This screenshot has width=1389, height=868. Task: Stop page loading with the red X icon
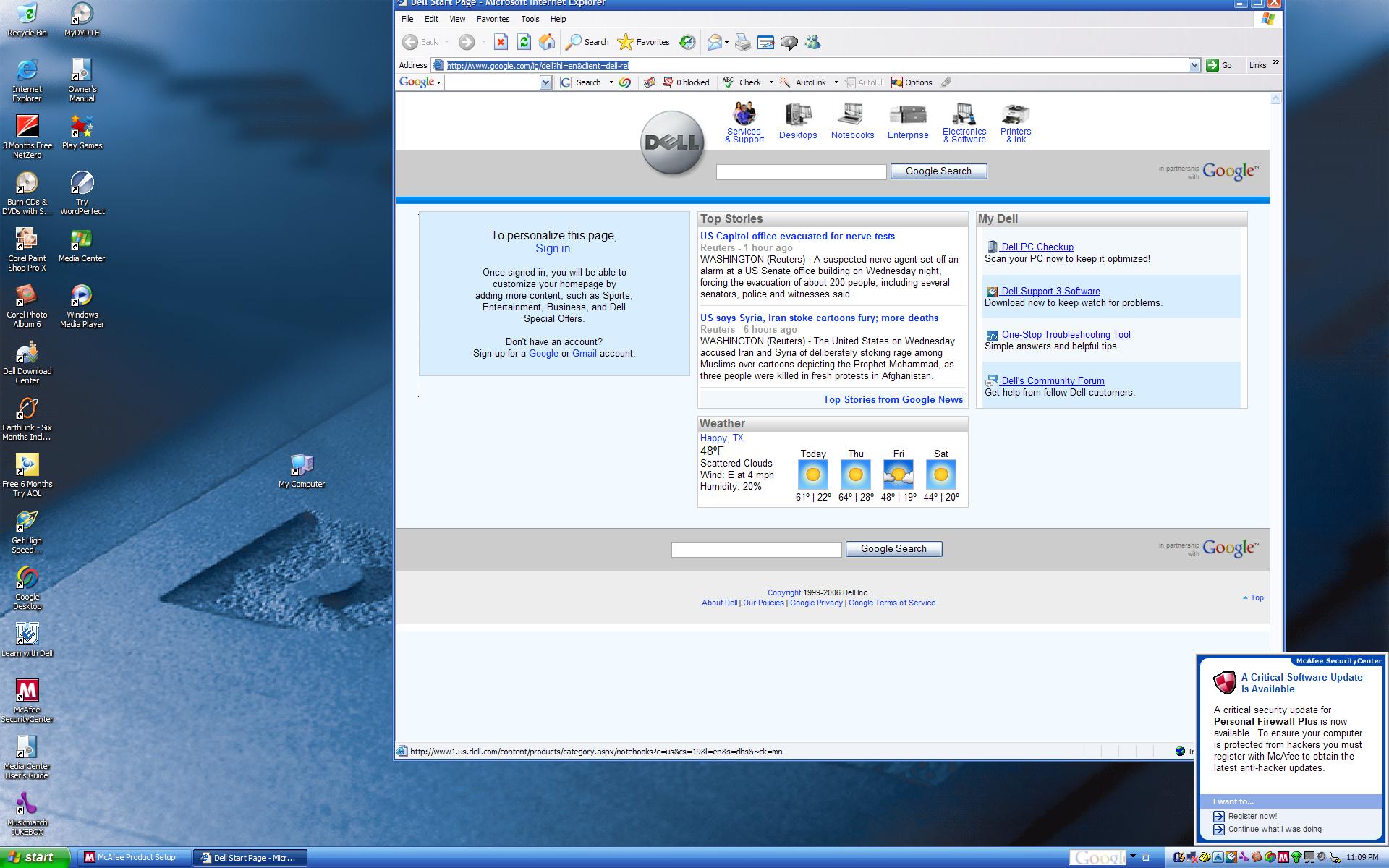501,42
